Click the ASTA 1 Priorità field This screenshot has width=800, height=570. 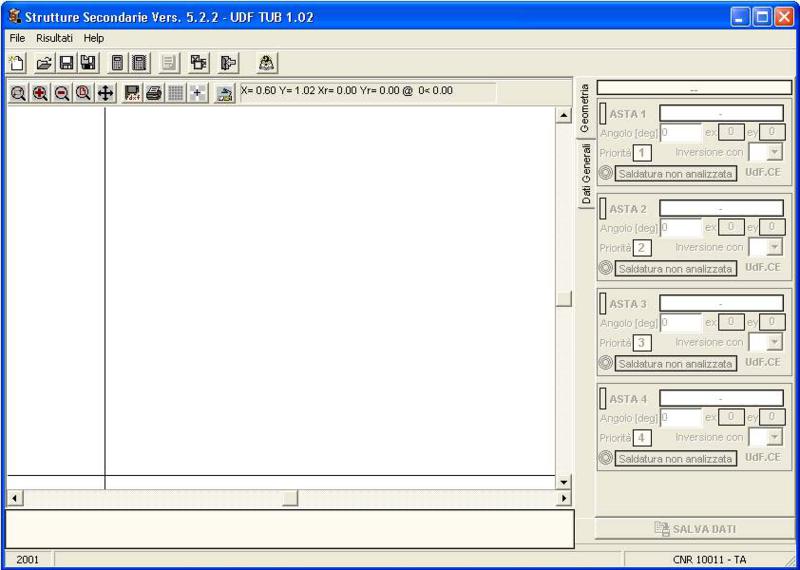(x=642, y=153)
